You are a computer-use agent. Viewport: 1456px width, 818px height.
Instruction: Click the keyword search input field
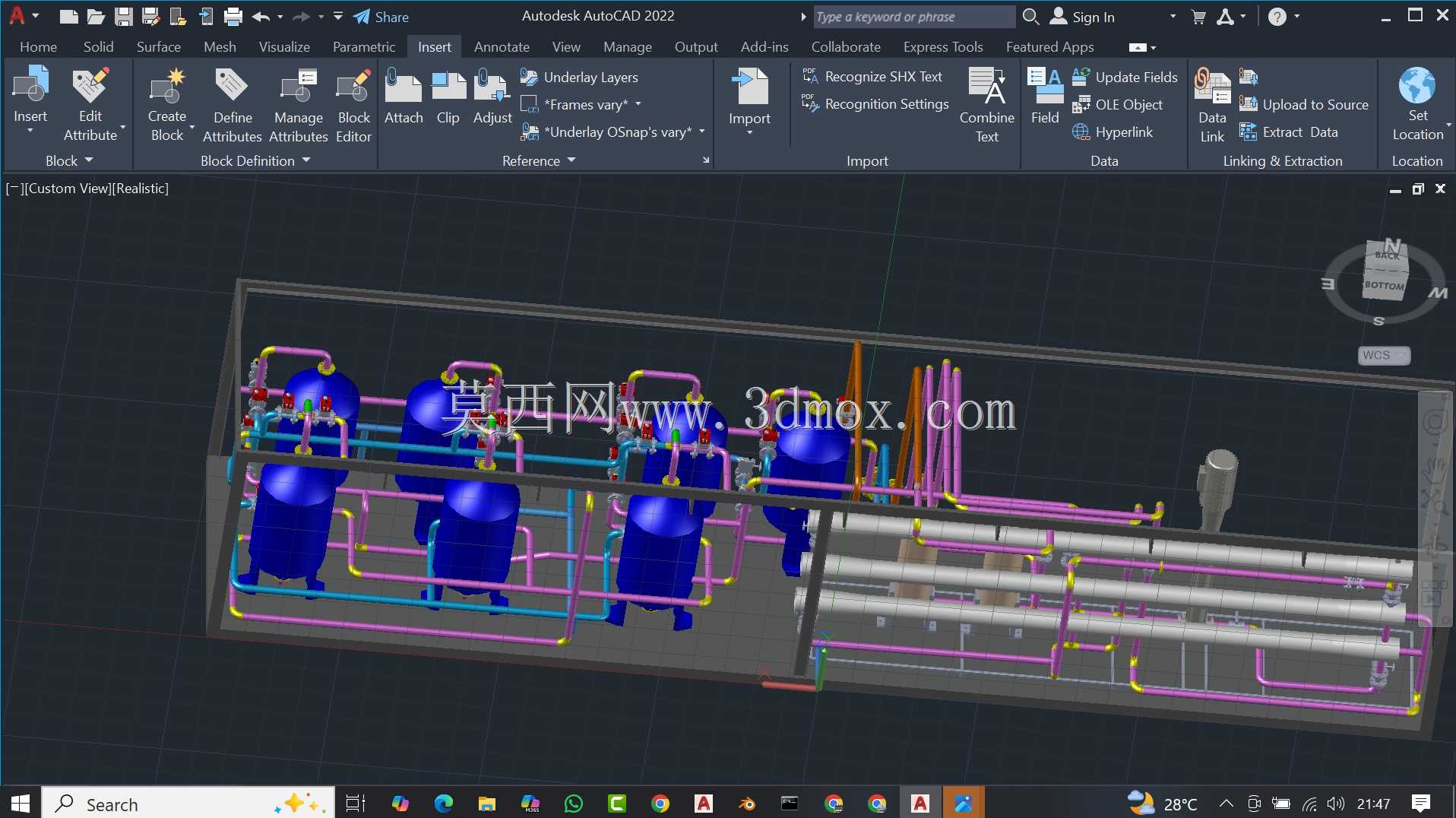pyautogui.click(x=914, y=17)
